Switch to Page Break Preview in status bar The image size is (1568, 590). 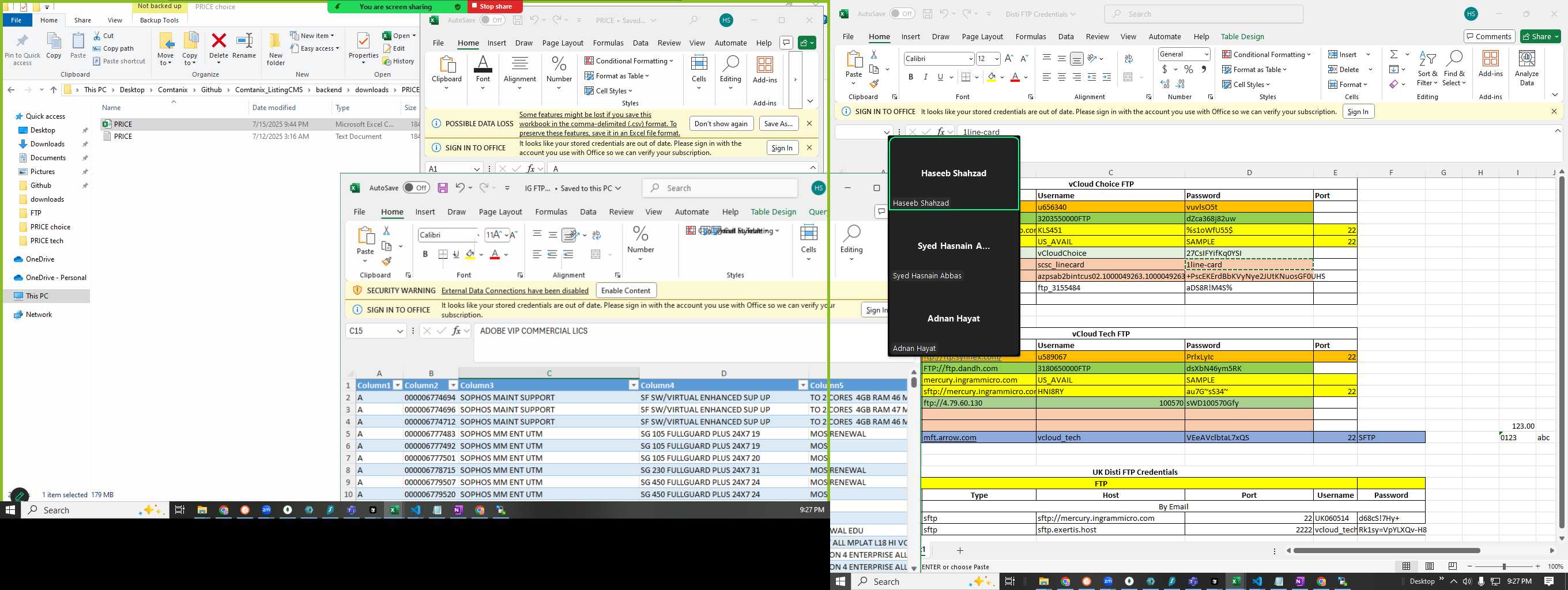point(1453,566)
